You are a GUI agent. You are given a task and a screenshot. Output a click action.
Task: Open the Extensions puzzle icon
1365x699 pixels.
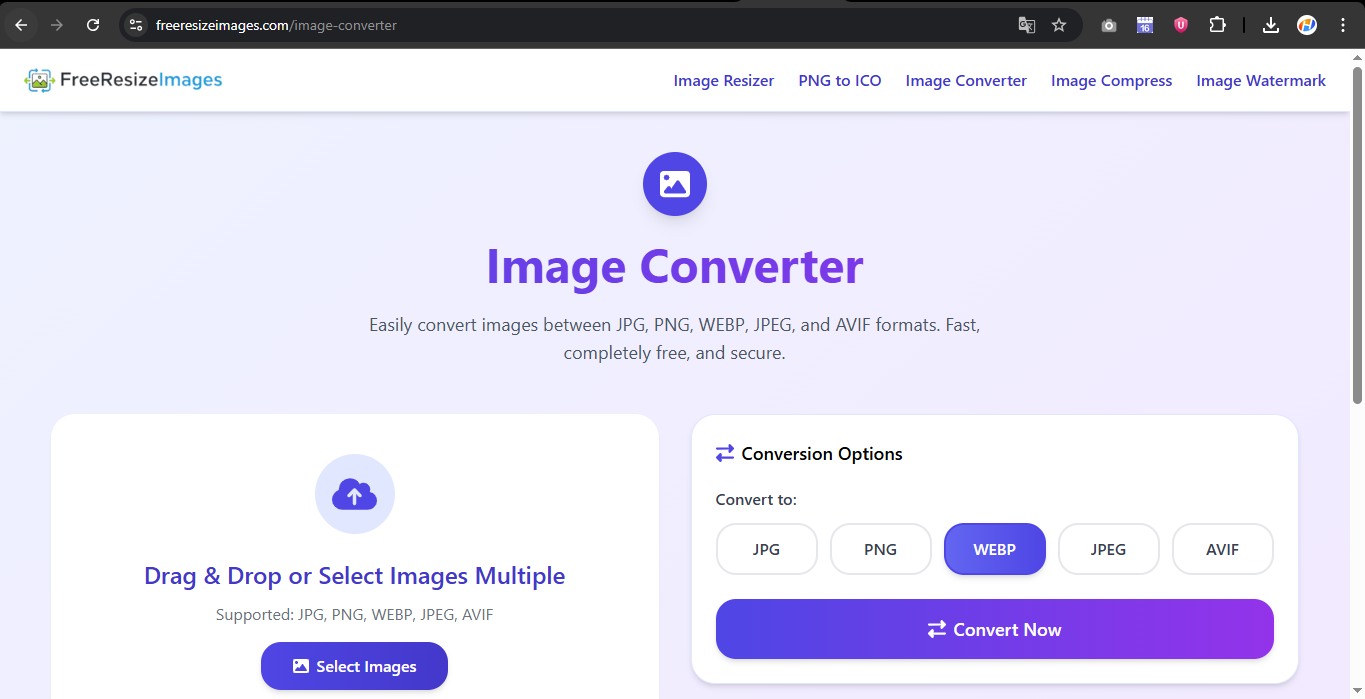(x=1217, y=25)
